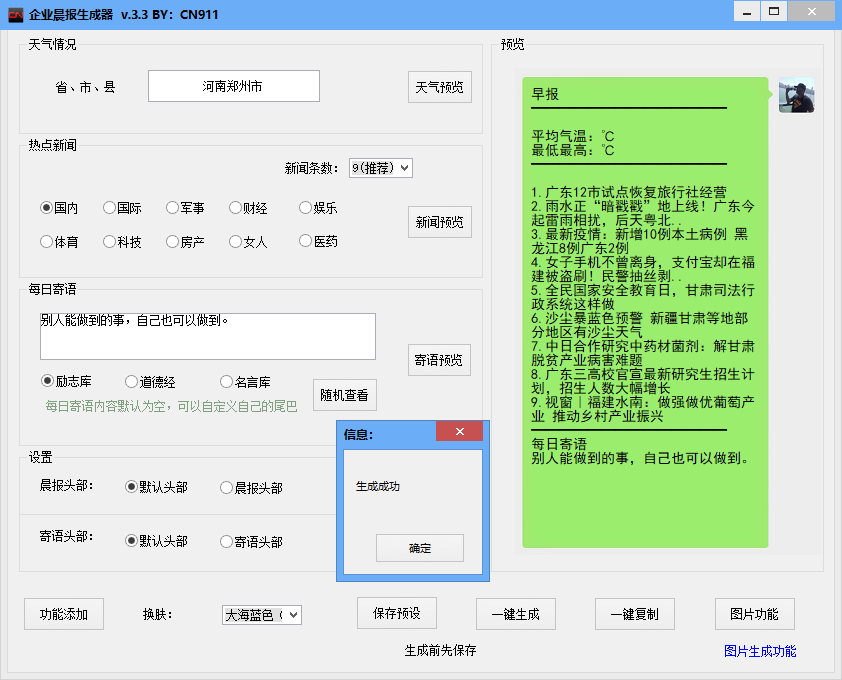Screen dimensions: 842x680
Task: Click the avatar thumbnail in the preview
Action: pyautogui.click(x=796, y=96)
